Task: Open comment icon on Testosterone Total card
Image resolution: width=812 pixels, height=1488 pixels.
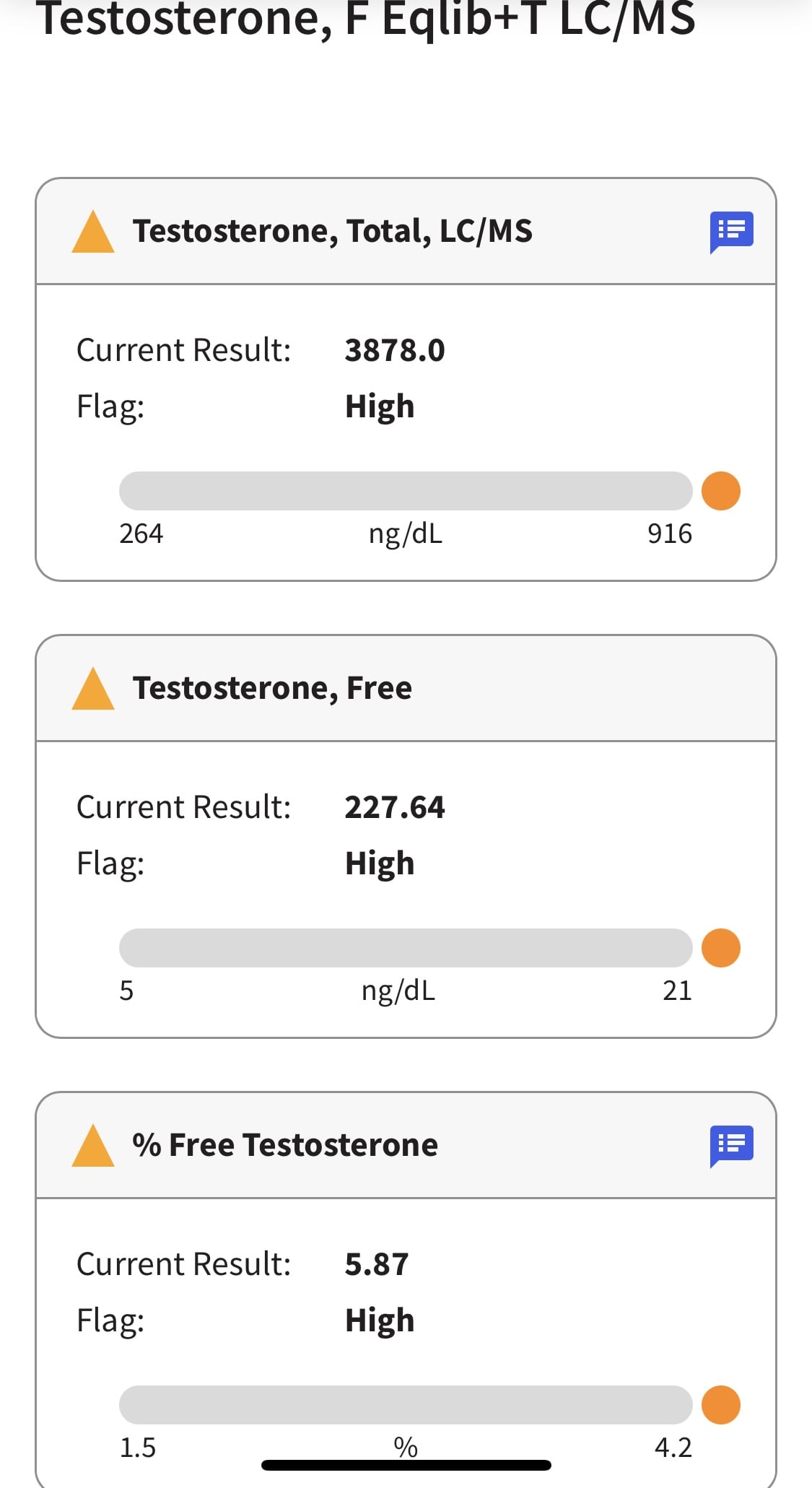Action: click(731, 232)
